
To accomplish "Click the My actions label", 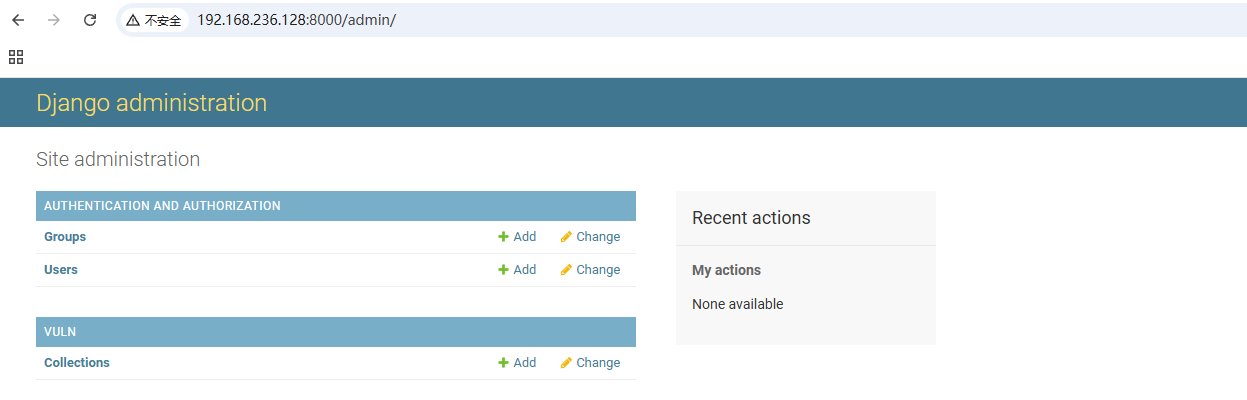I will 726,270.
